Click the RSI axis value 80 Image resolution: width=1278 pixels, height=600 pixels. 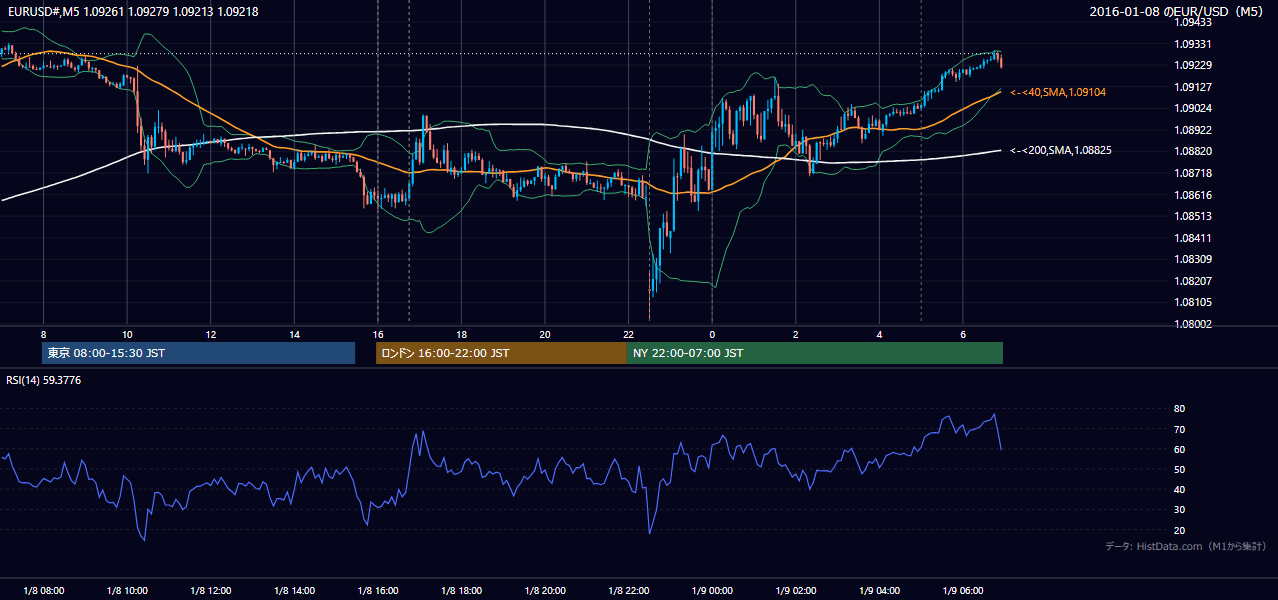click(x=1180, y=409)
